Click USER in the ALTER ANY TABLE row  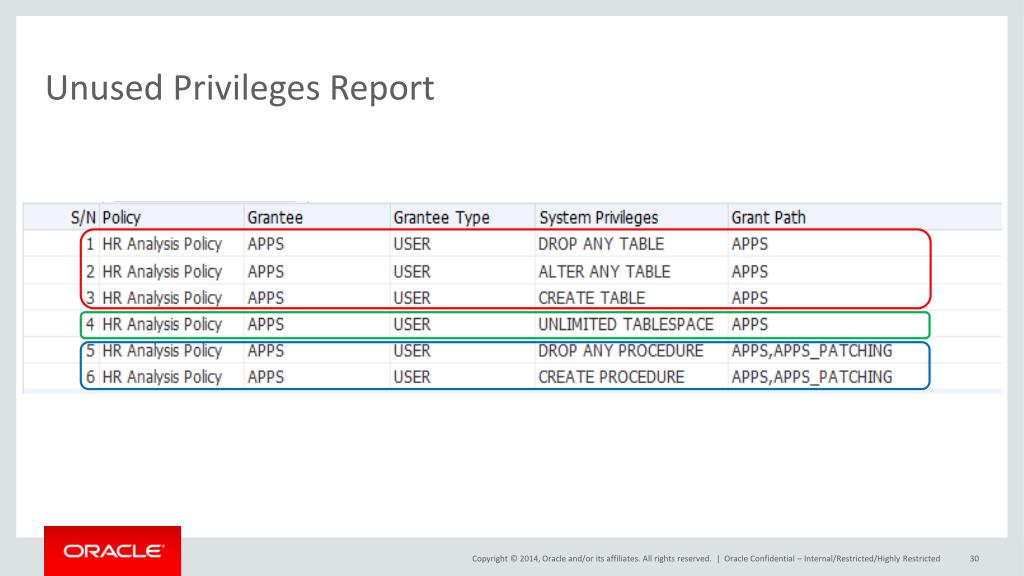point(412,272)
